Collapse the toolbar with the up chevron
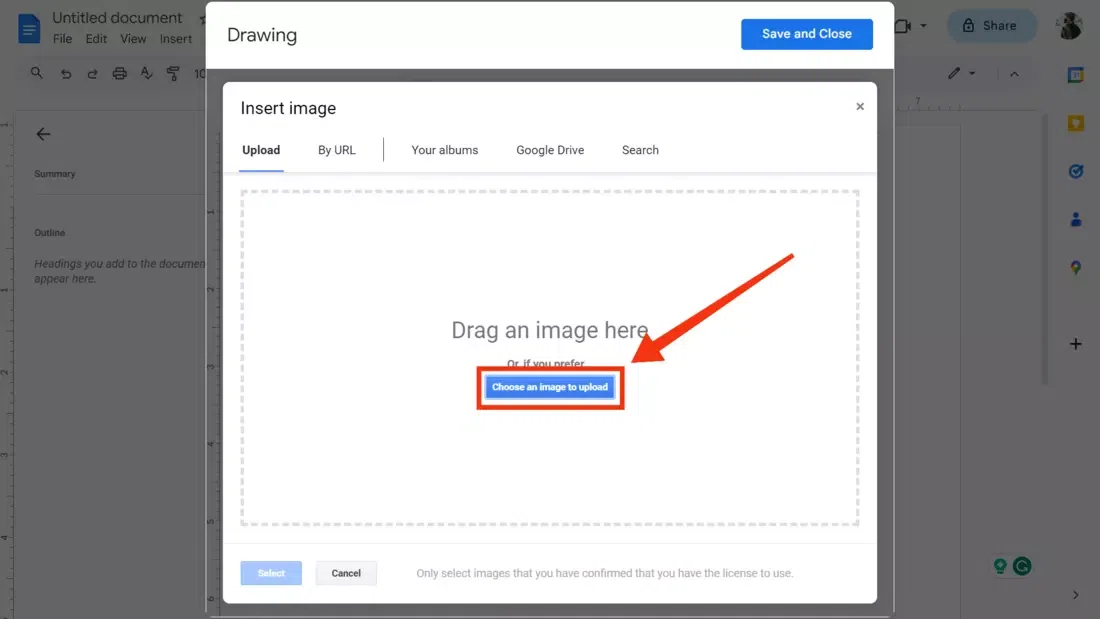 pyautogui.click(x=1014, y=74)
